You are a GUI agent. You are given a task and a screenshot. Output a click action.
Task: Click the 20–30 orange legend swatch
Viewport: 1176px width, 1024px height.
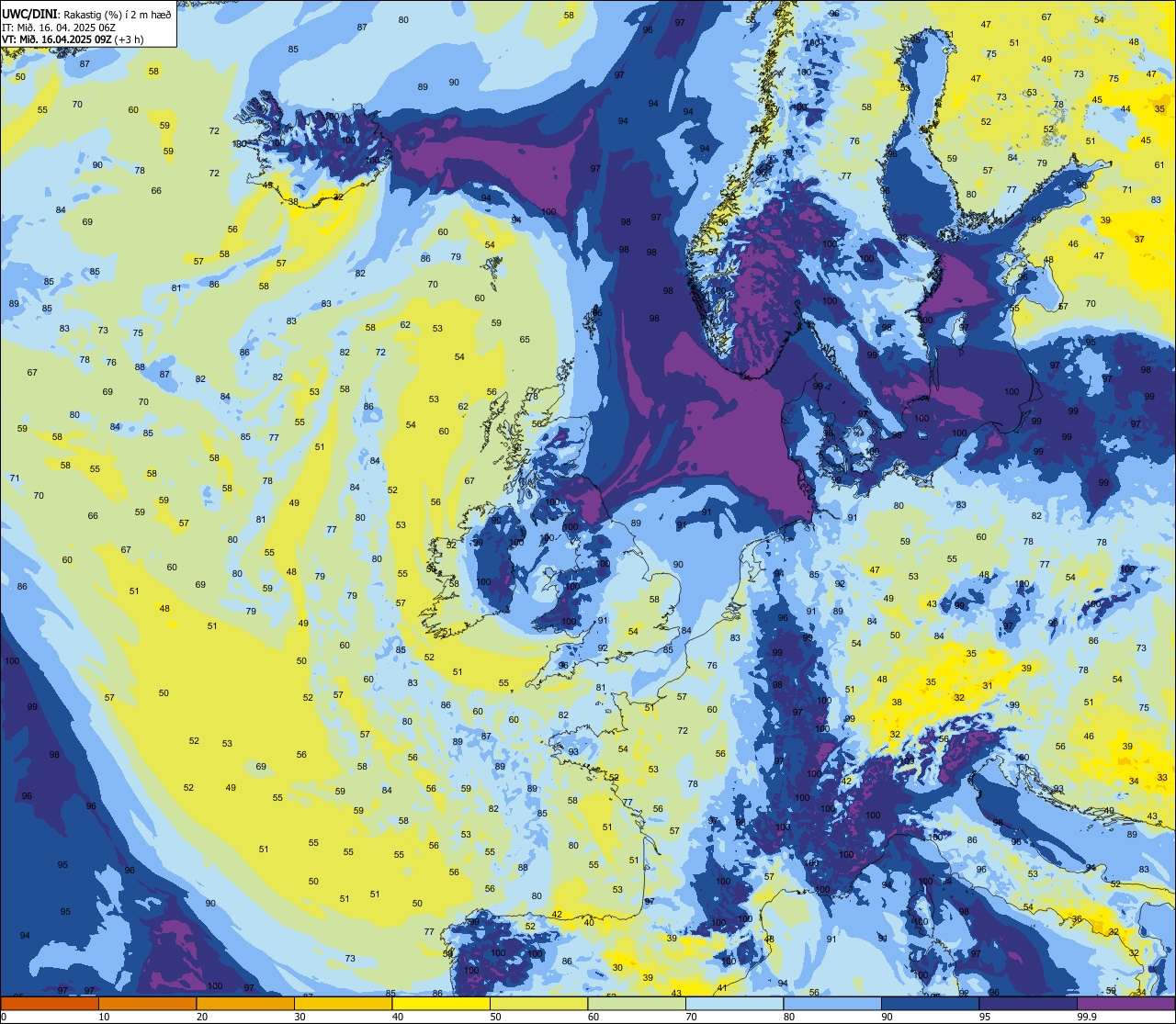tap(245, 1003)
